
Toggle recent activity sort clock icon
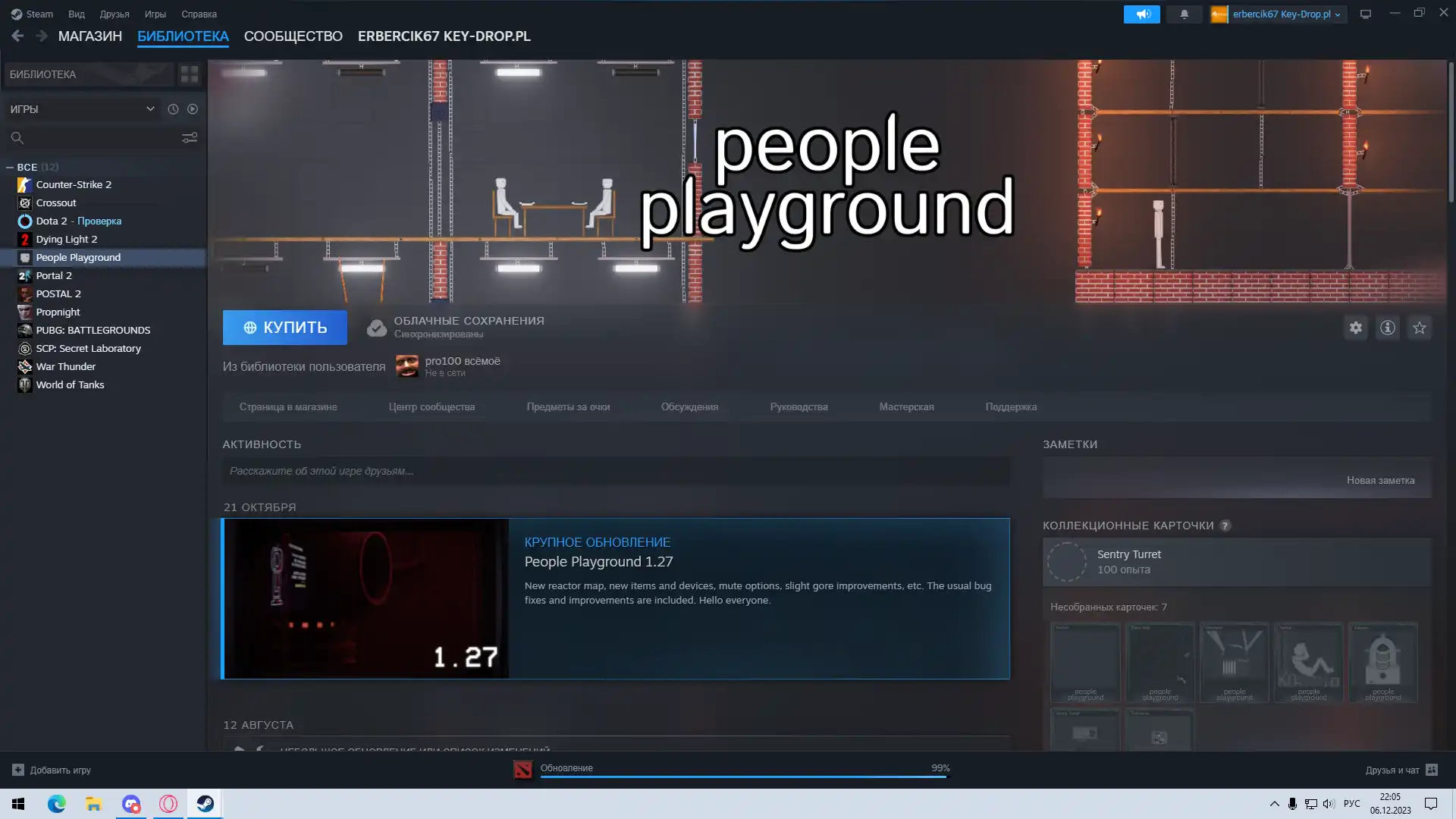click(173, 109)
